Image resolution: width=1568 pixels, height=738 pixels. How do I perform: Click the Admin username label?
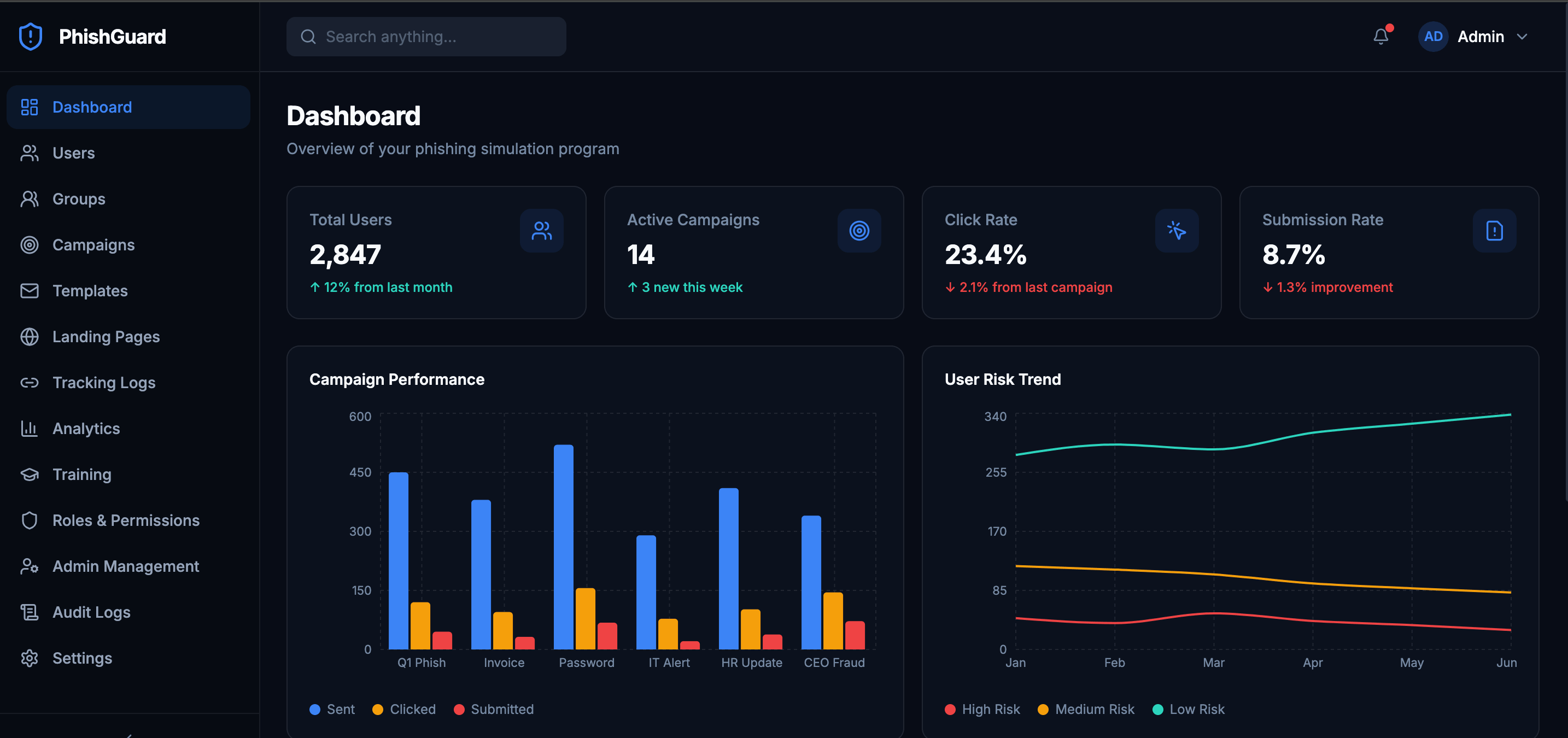pos(1481,37)
